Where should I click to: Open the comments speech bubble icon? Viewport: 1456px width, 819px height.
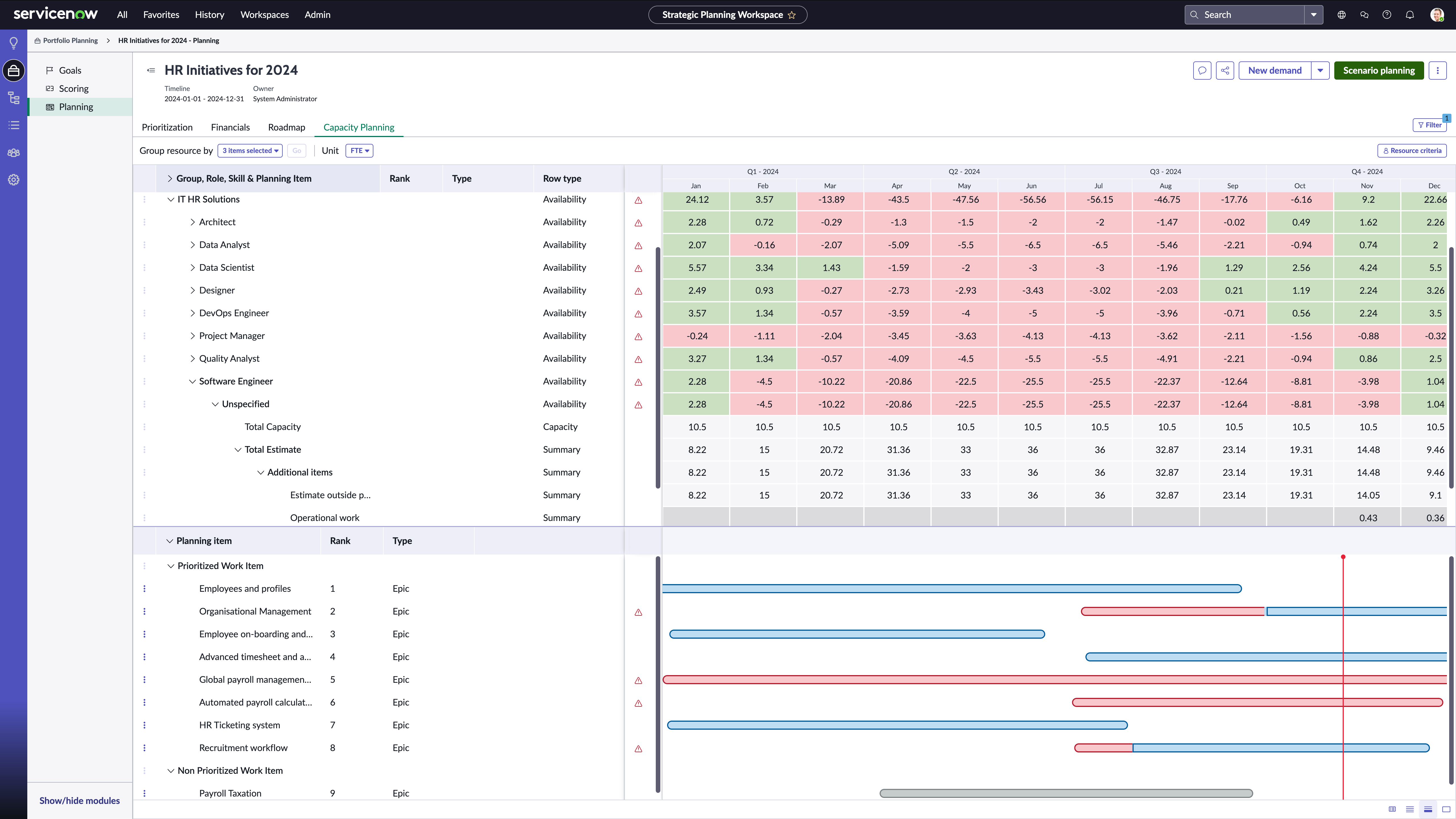click(1202, 71)
